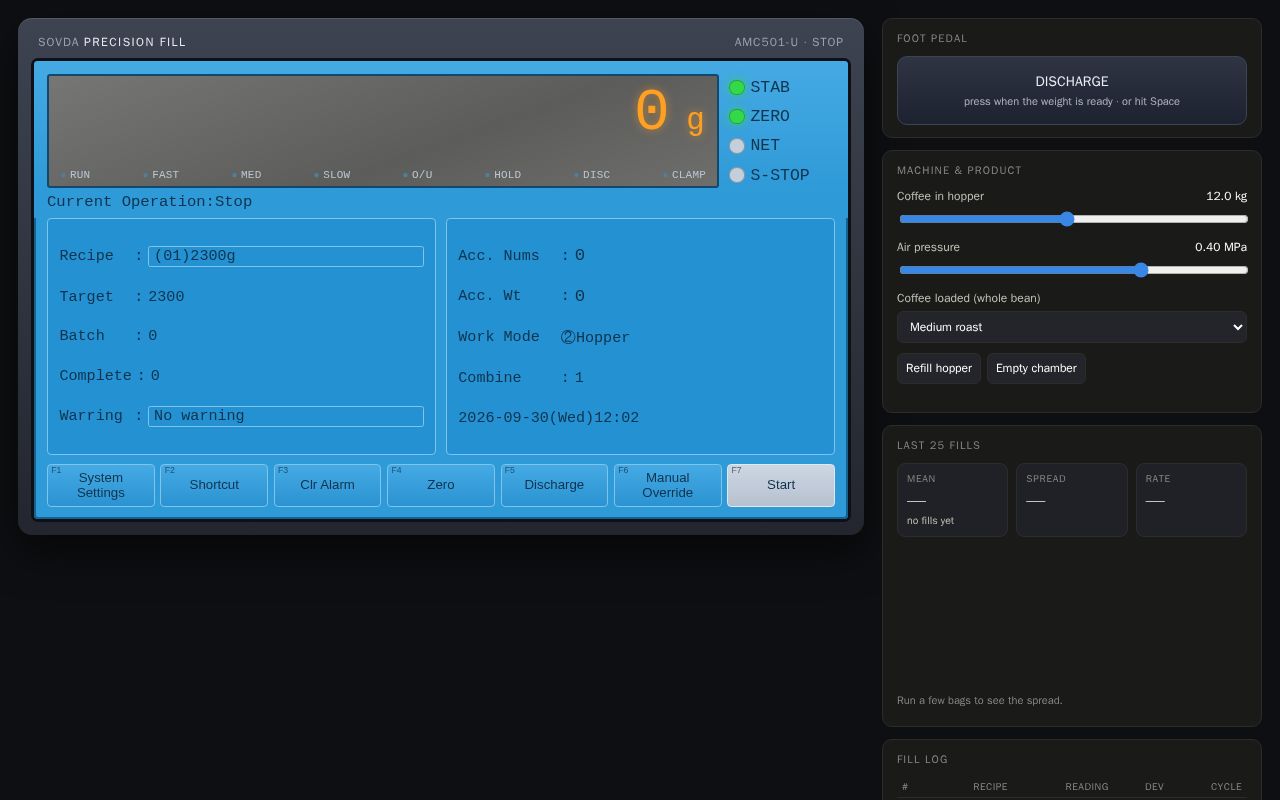Adjust the Air pressure slider
Screen dimensions: 1280x800
(x=1072, y=270)
